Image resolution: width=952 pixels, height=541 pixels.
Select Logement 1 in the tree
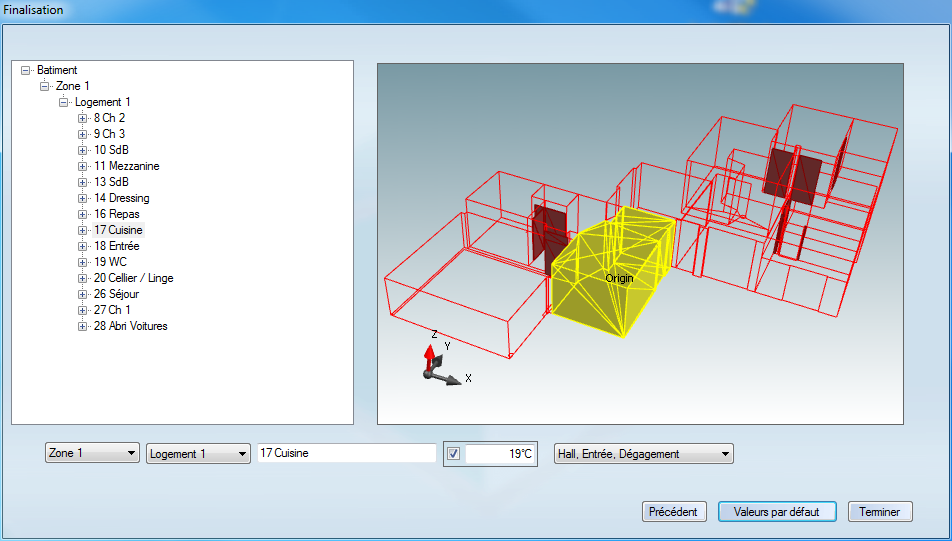(x=103, y=102)
